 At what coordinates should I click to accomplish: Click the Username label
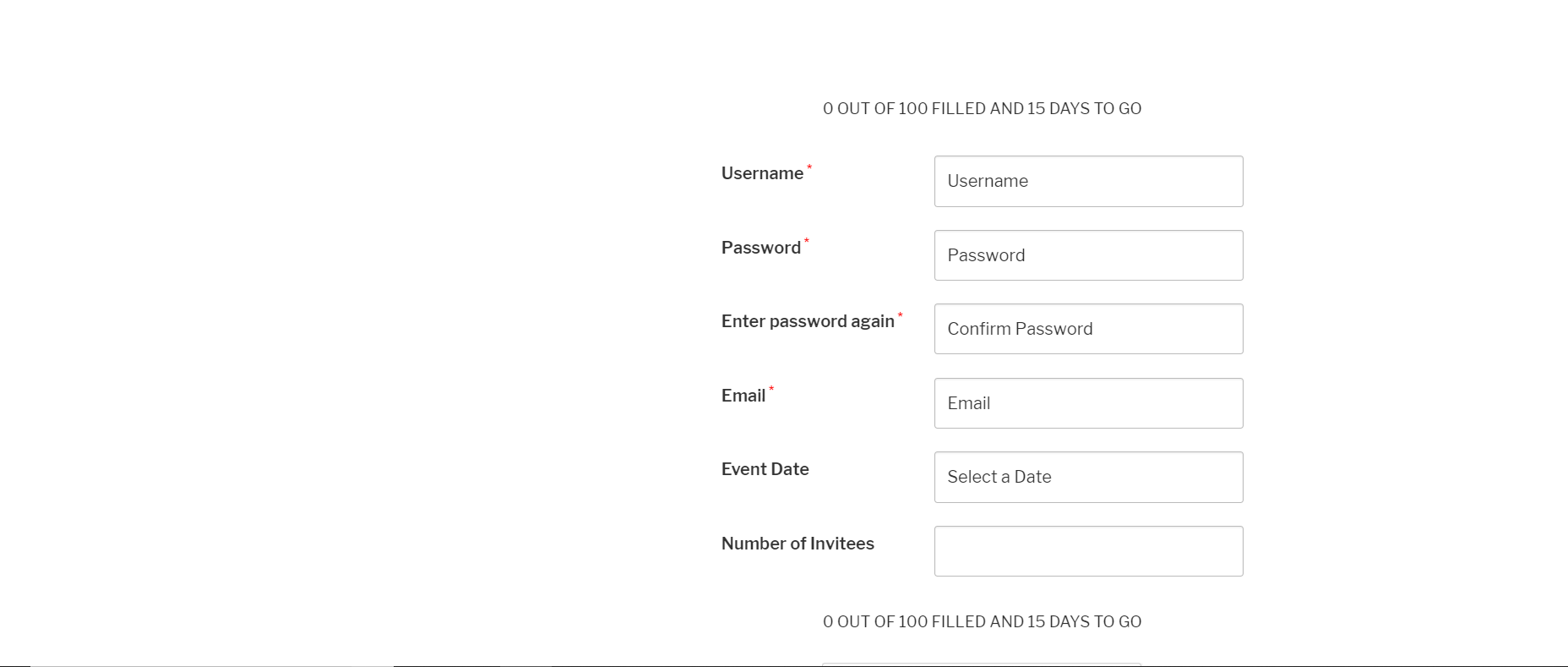(x=762, y=173)
